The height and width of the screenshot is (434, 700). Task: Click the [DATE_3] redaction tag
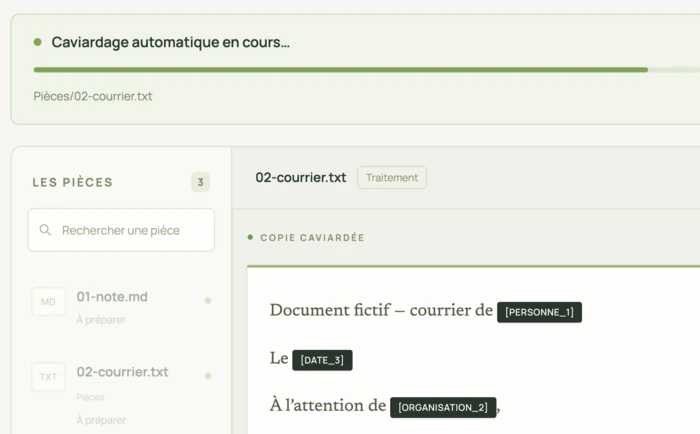tap(322, 360)
